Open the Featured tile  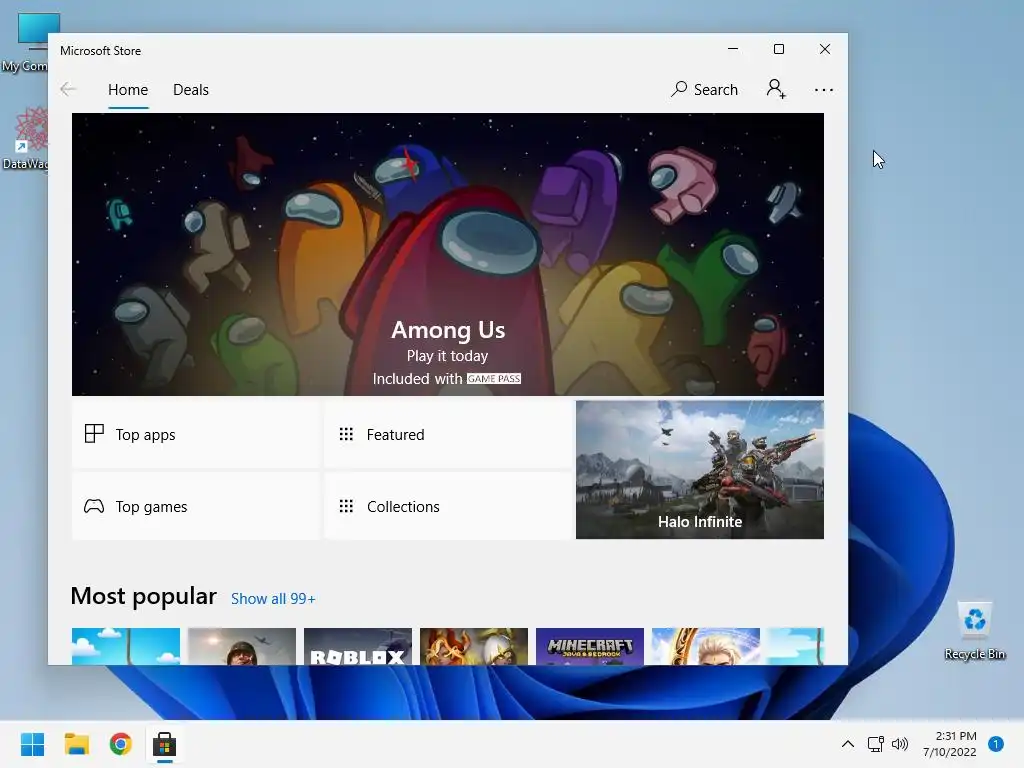pos(448,434)
